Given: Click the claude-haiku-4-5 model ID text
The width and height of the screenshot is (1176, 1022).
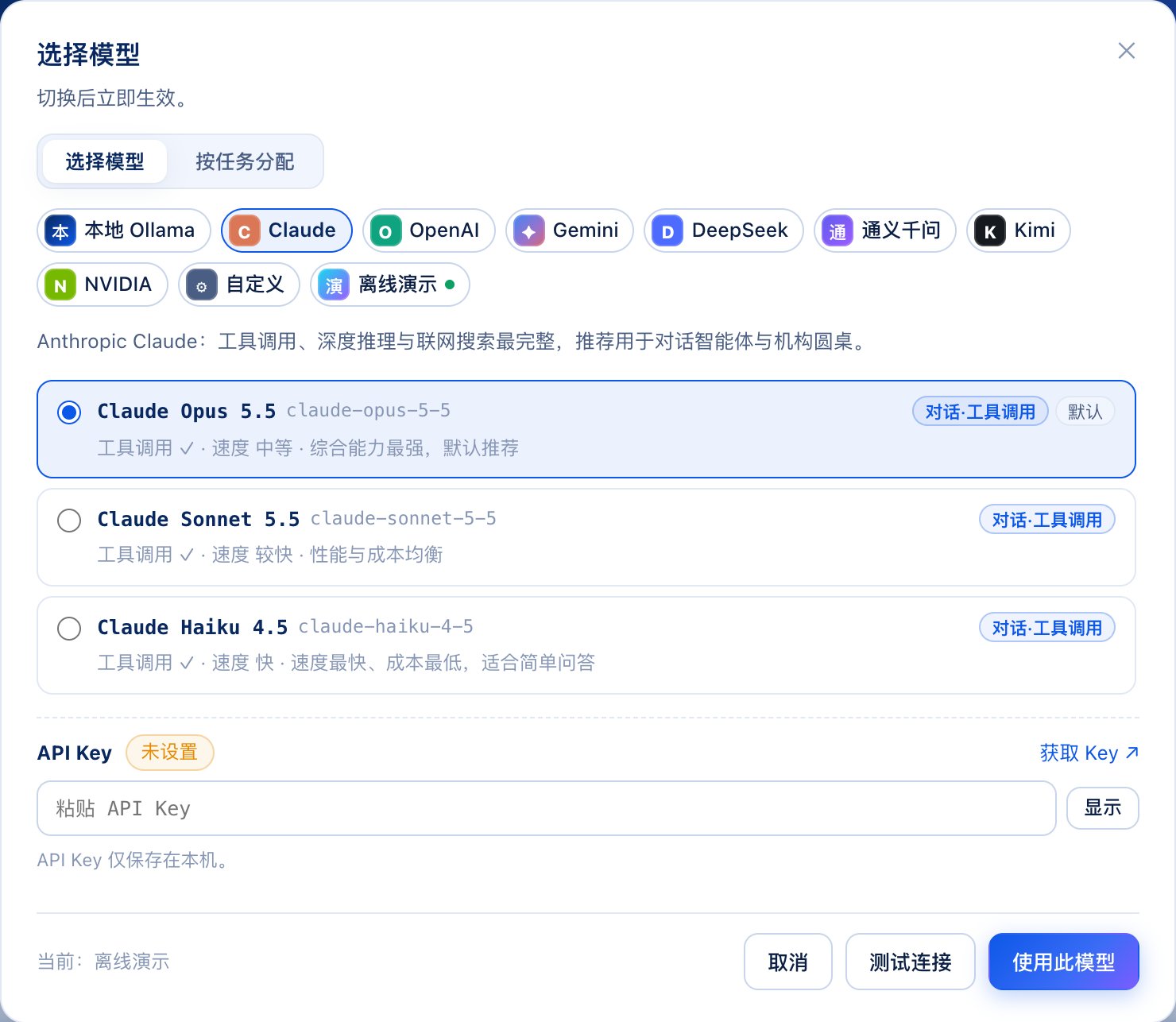Looking at the screenshot, I should 386,627.
